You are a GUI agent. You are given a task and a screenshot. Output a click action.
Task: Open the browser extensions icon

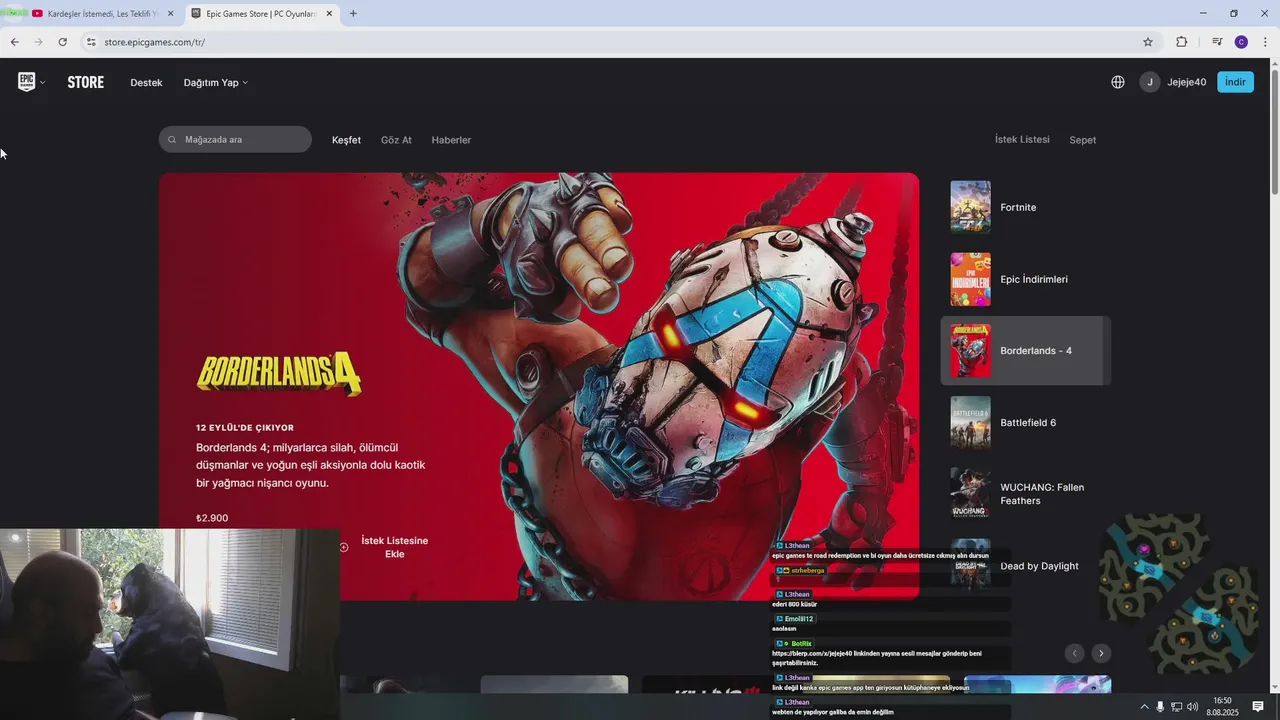click(x=1182, y=42)
